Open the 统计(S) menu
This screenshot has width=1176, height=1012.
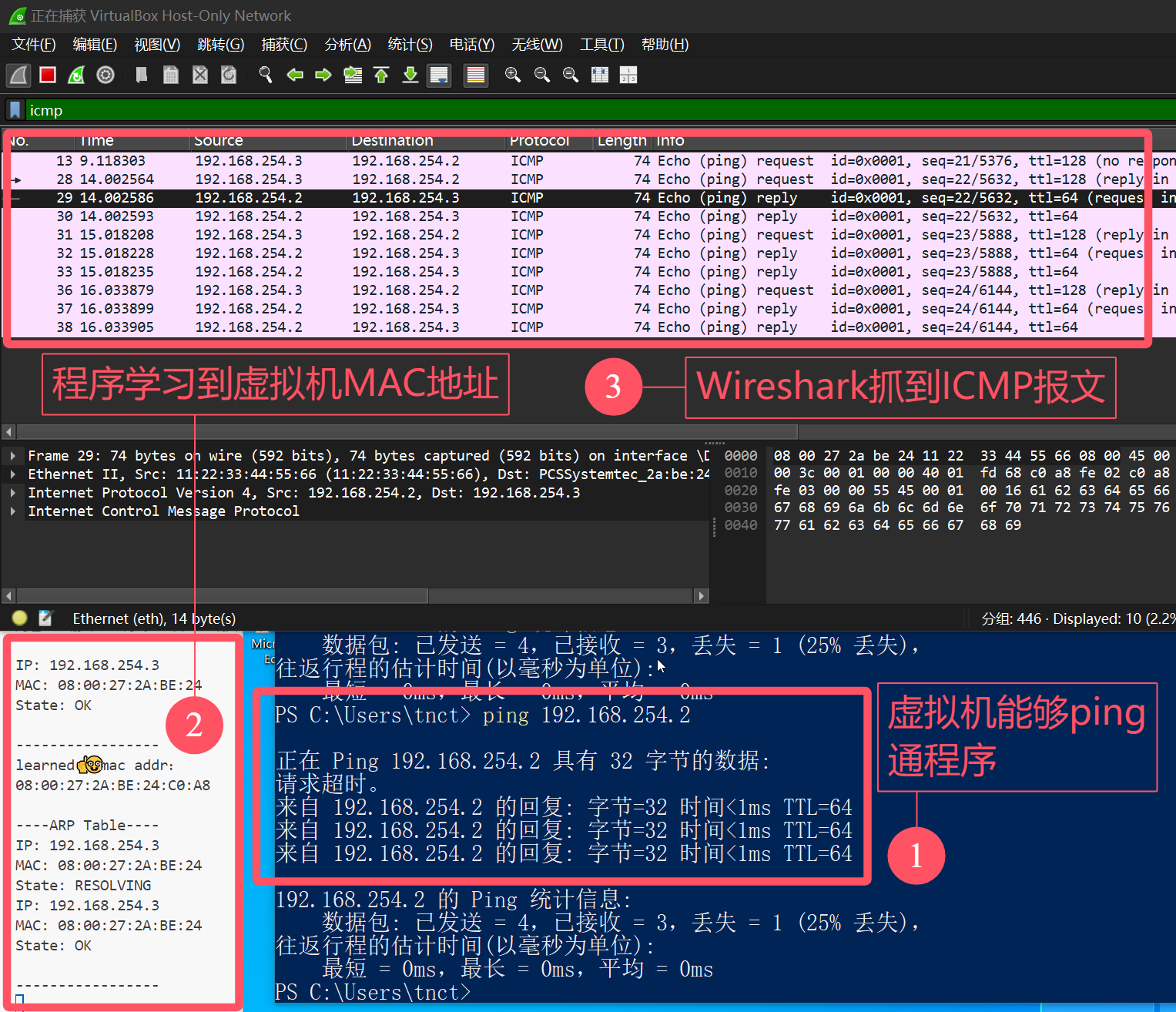[x=410, y=45]
